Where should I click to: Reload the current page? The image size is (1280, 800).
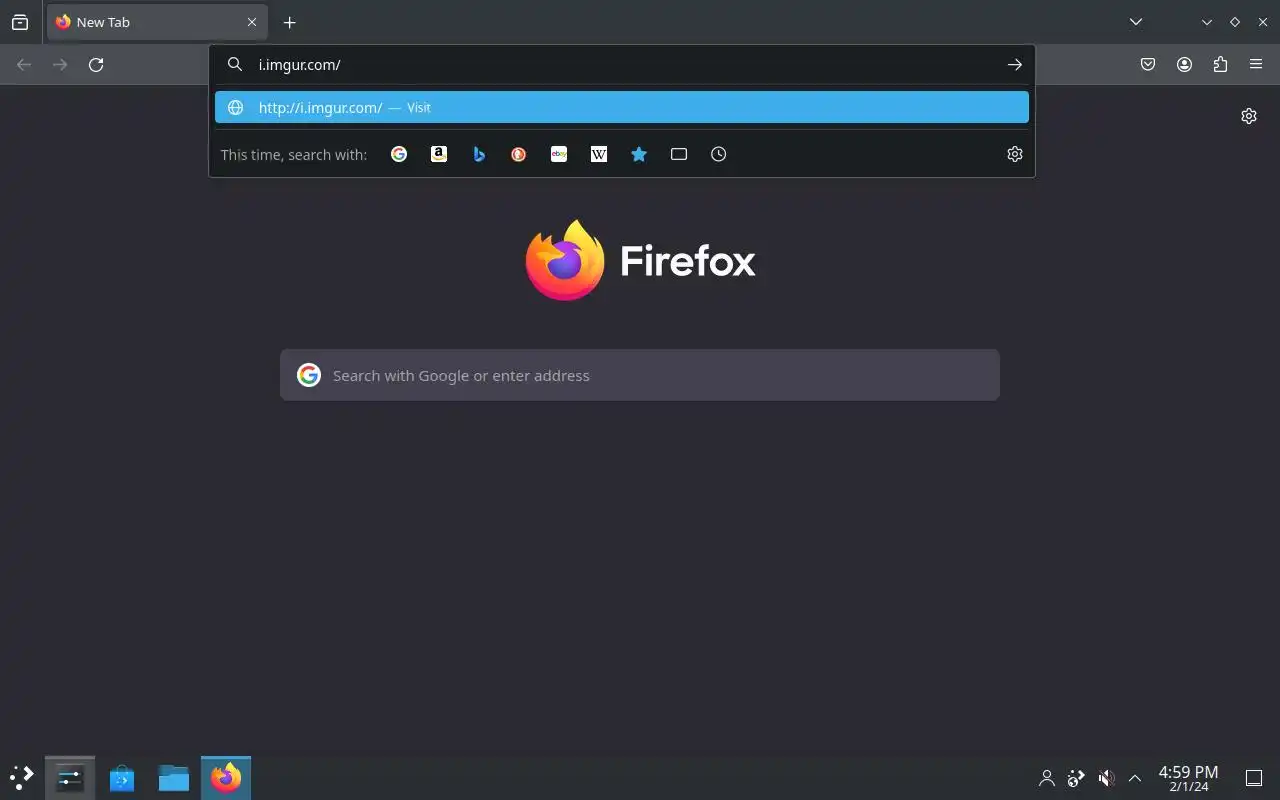click(96, 64)
